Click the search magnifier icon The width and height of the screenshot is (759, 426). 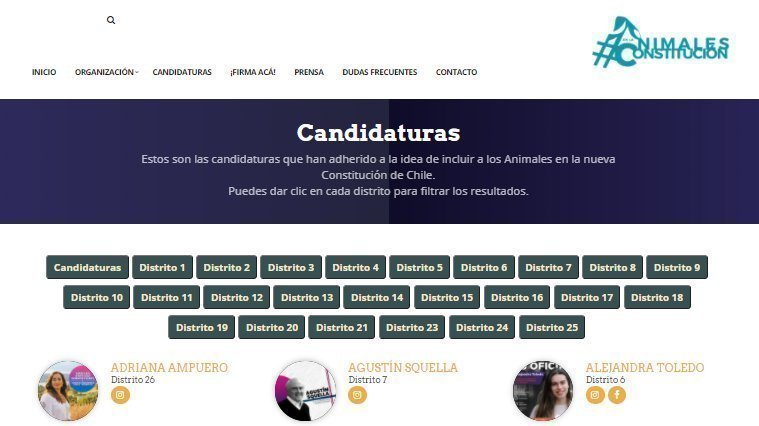[x=111, y=20]
